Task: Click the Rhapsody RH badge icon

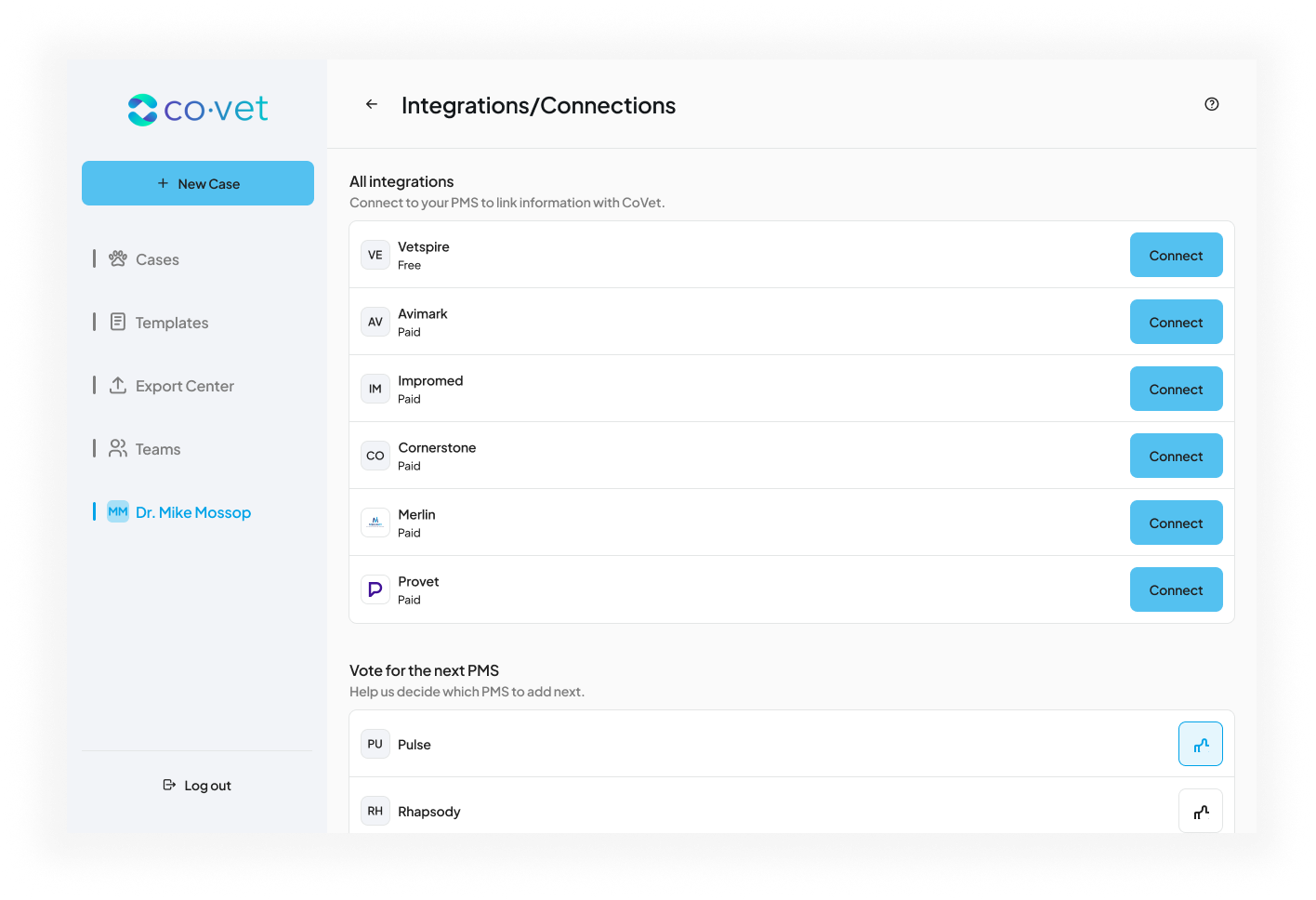Action: point(375,811)
